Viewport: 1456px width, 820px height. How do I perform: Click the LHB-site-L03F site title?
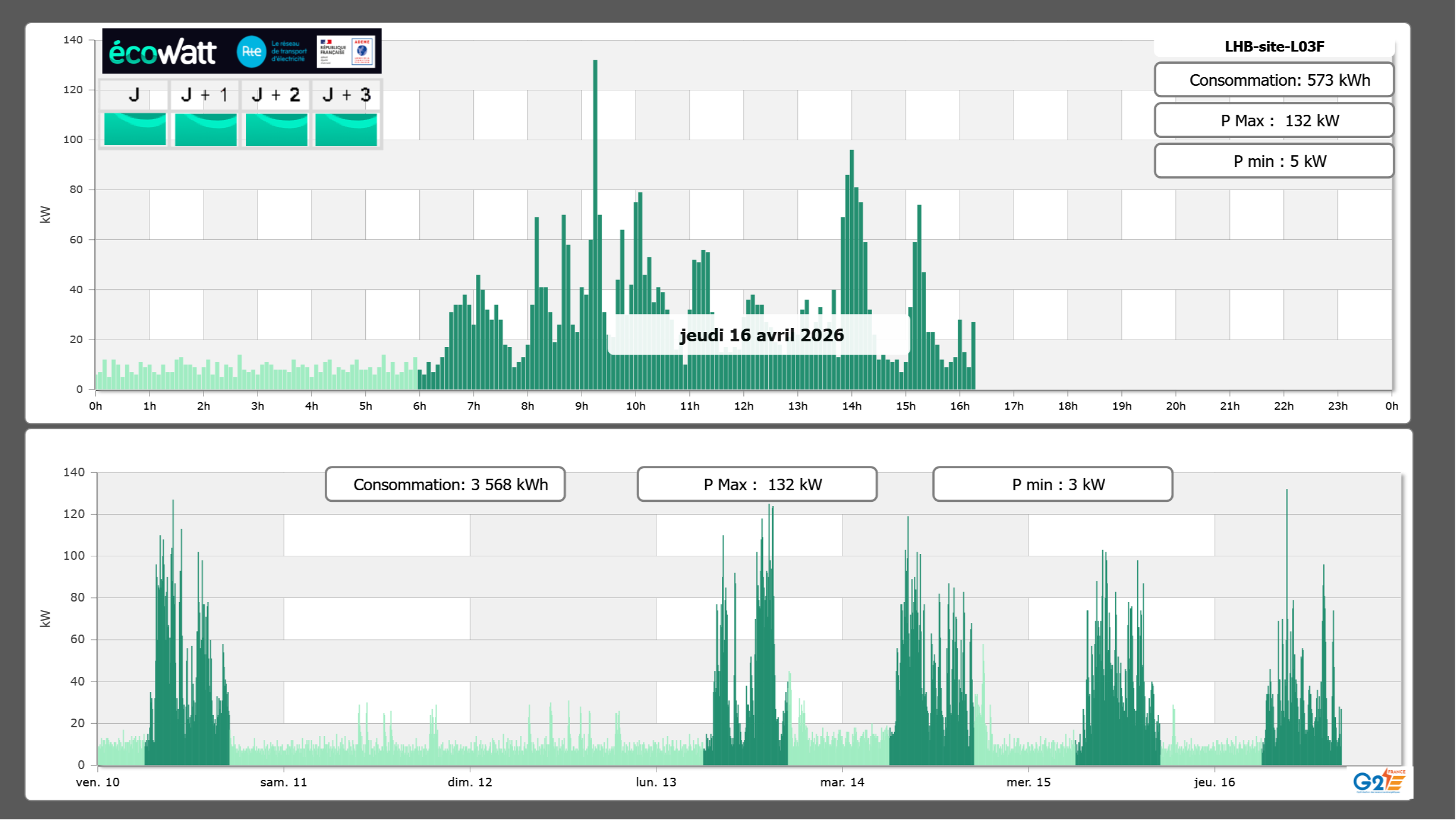pyautogui.click(x=1274, y=47)
